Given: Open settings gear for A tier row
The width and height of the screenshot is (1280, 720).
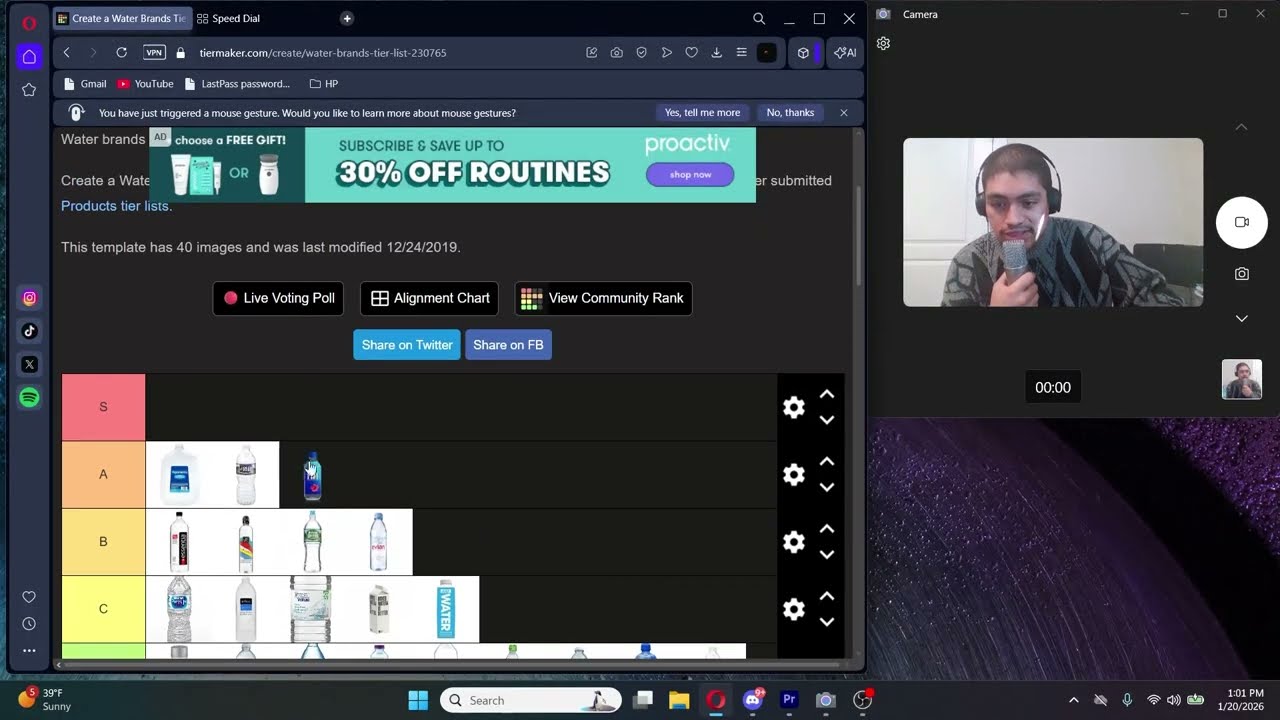Looking at the screenshot, I should pos(794,475).
